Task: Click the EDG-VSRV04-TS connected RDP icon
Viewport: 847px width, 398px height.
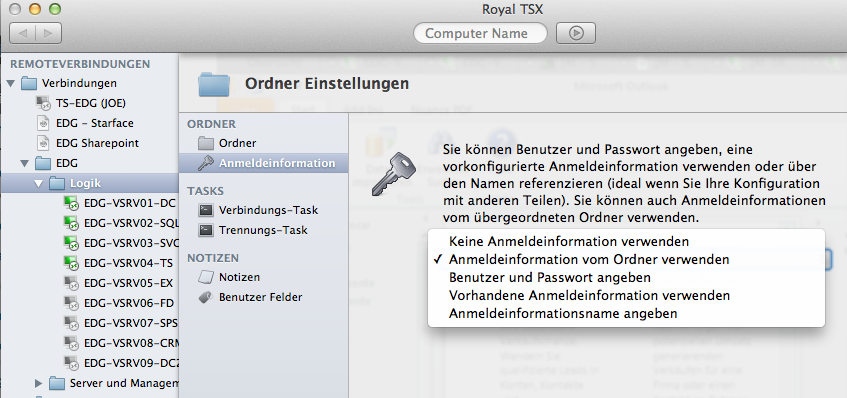Action: pos(71,263)
